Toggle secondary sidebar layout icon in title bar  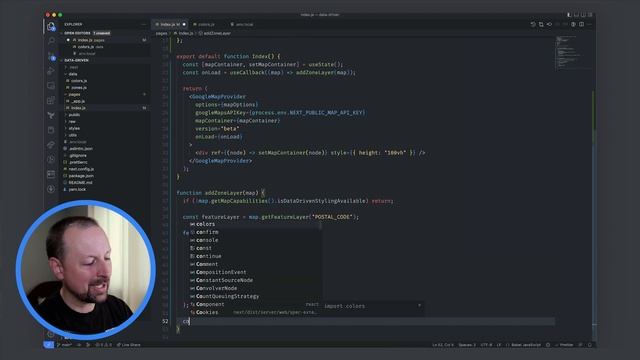coord(583,15)
